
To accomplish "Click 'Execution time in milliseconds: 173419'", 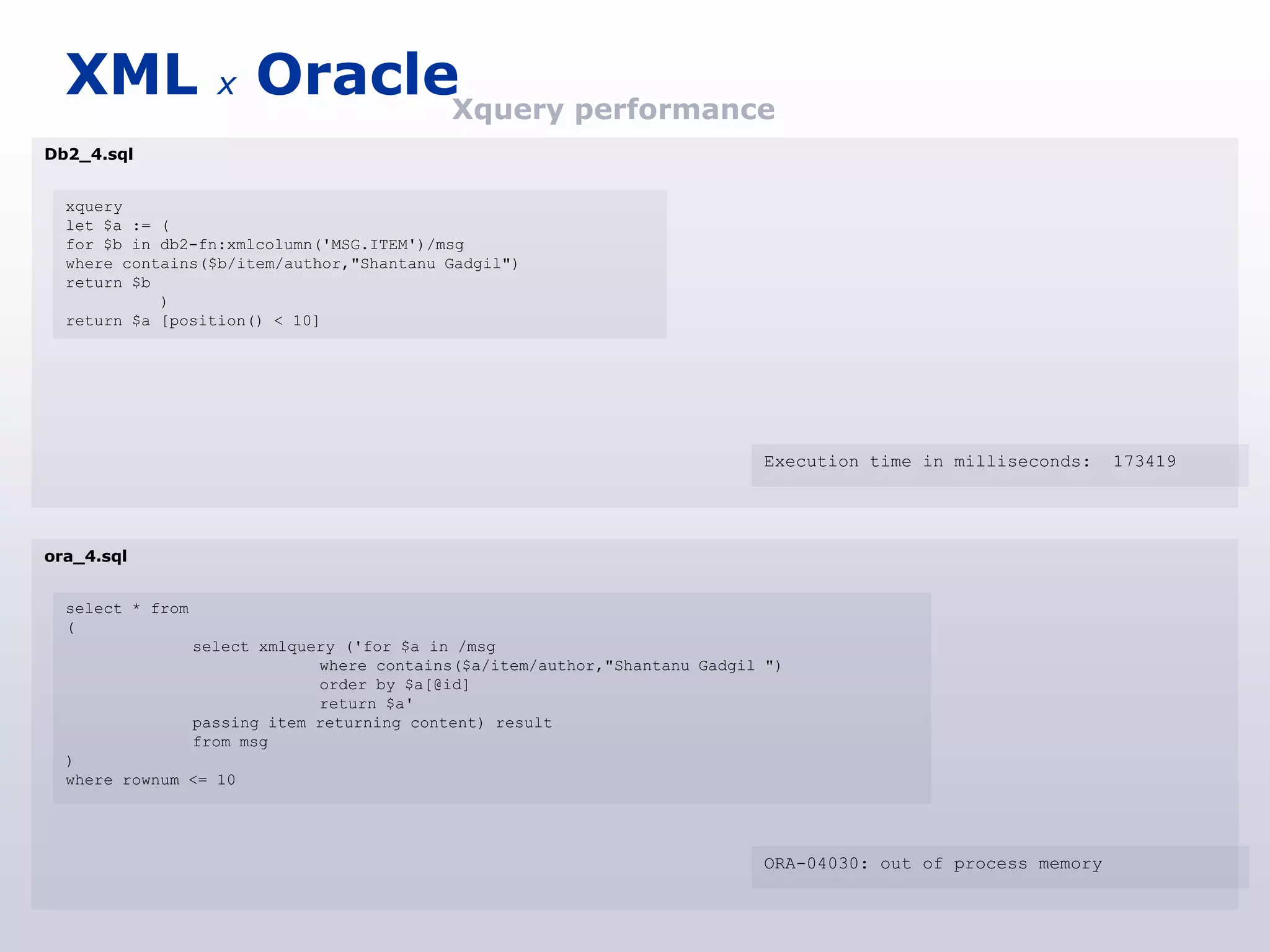I will point(970,462).
